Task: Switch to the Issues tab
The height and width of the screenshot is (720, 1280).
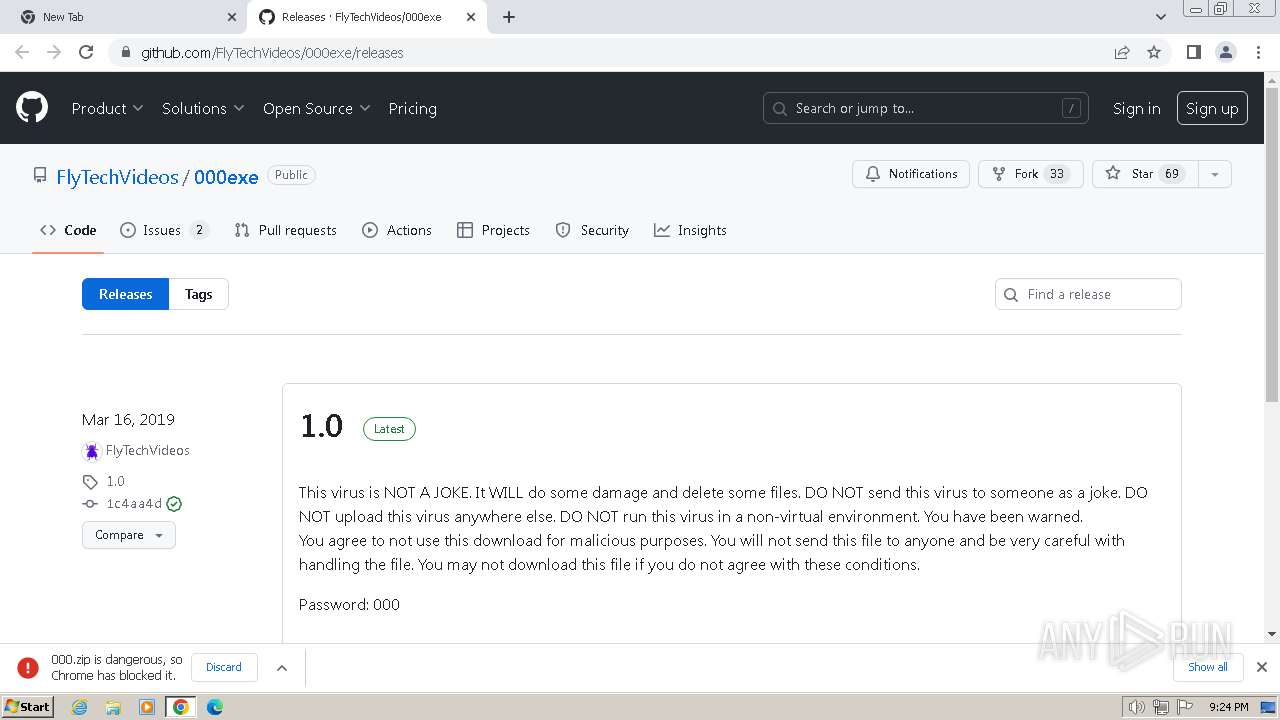Action: click(x=164, y=230)
